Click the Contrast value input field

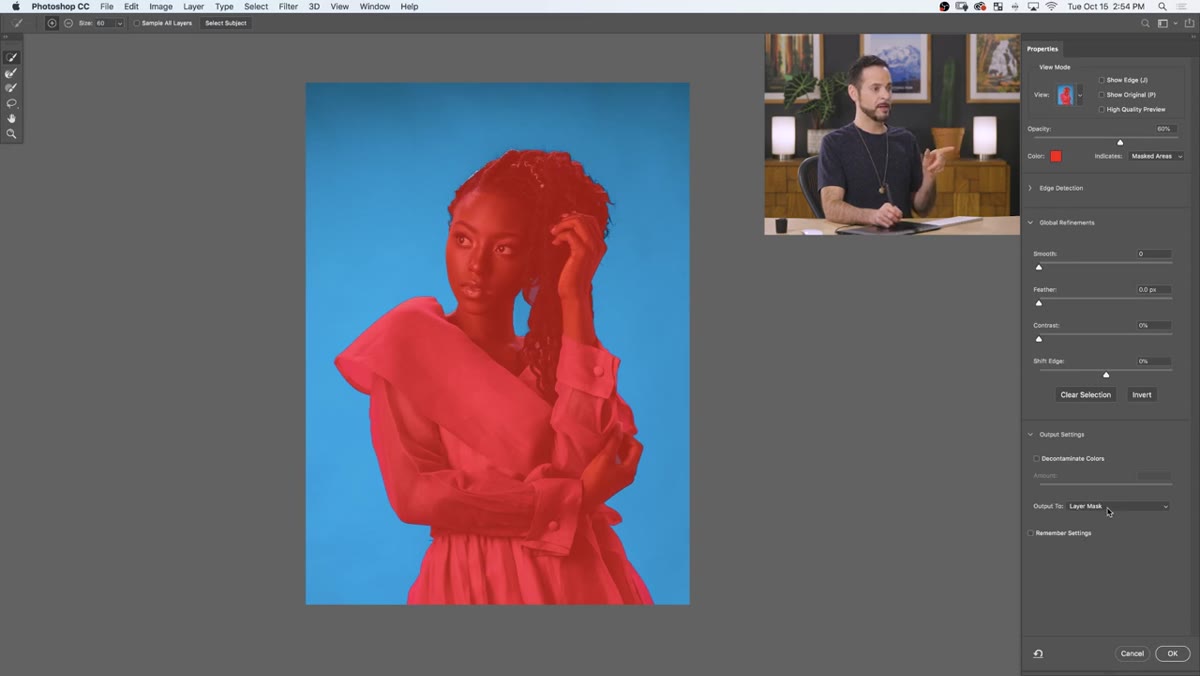click(1154, 325)
